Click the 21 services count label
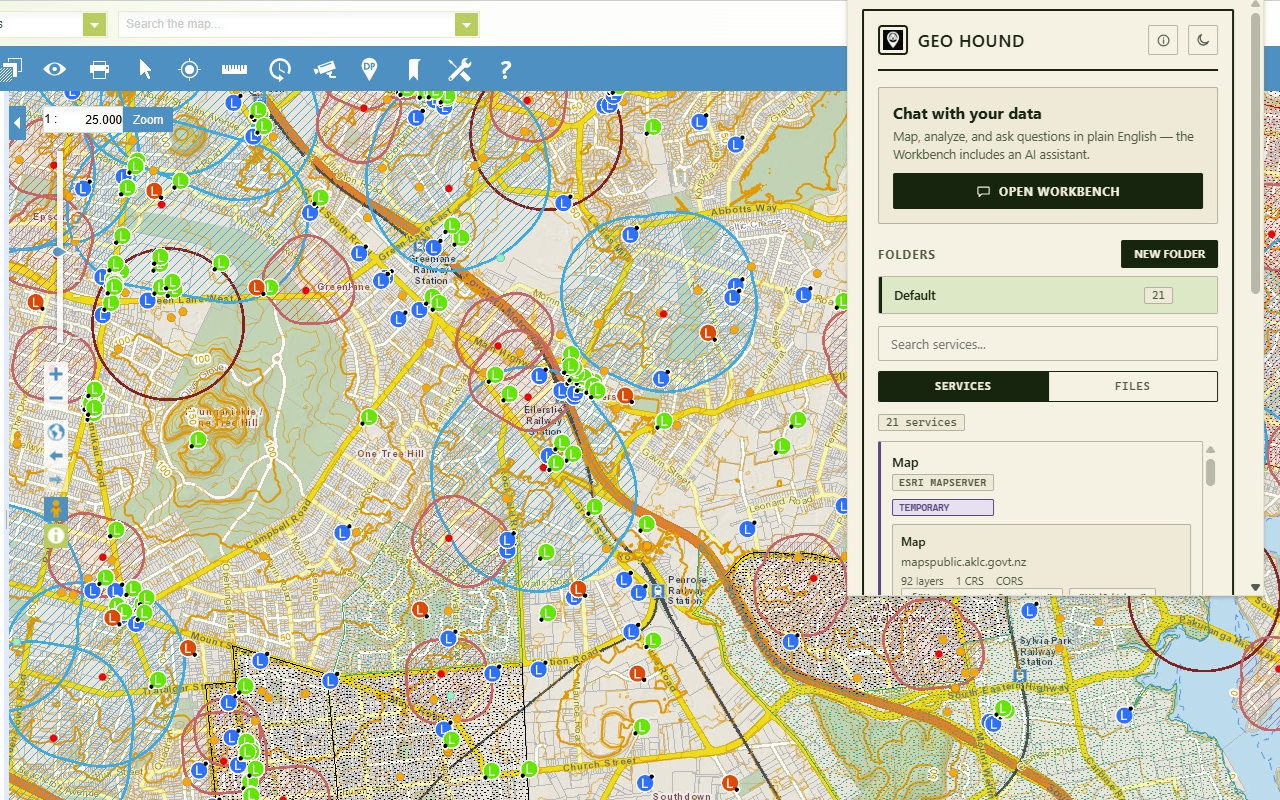Screen dimensions: 1280x800 click(x=921, y=422)
